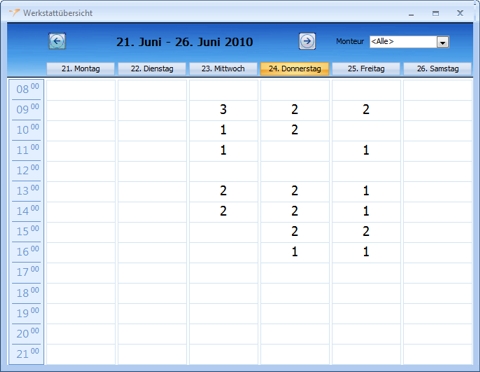Viewport: 480px width, 372px height.
Task: Click the 15:00 time row label
Action: pos(27,231)
